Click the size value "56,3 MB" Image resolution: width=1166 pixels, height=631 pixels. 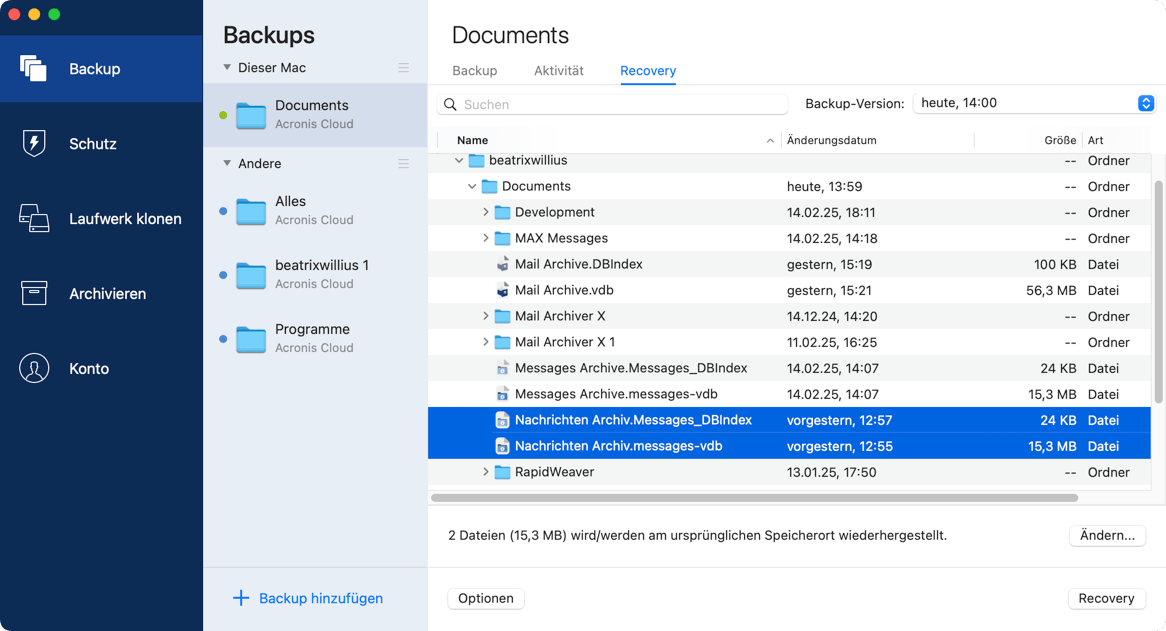pyautogui.click(x=1051, y=291)
